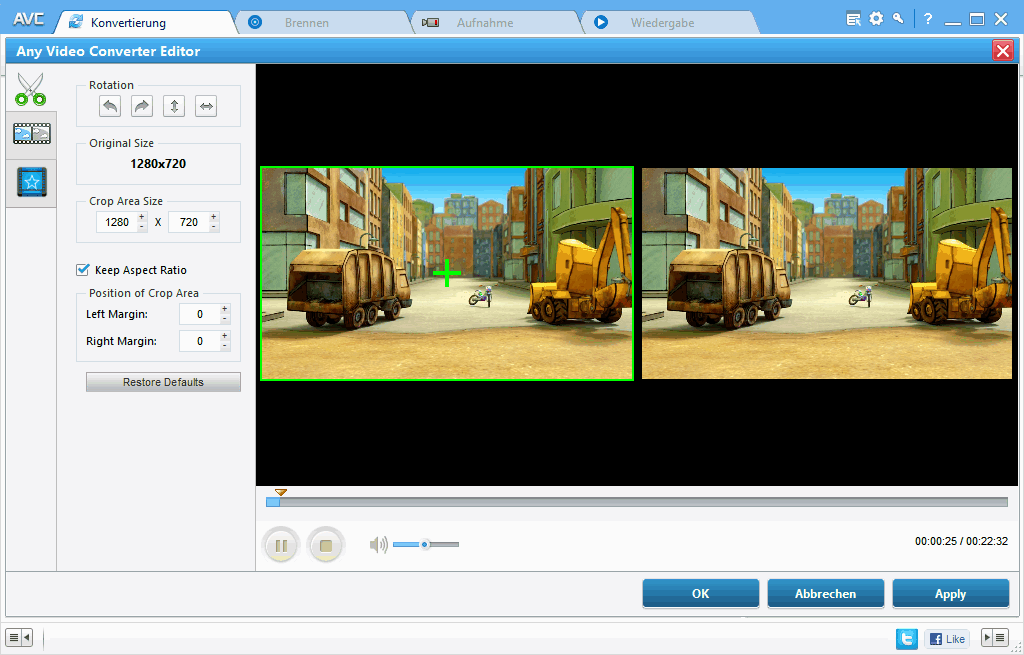The width and height of the screenshot is (1024, 655).
Task: Decrease crop width with minus stepper
Action: point(142,227)
